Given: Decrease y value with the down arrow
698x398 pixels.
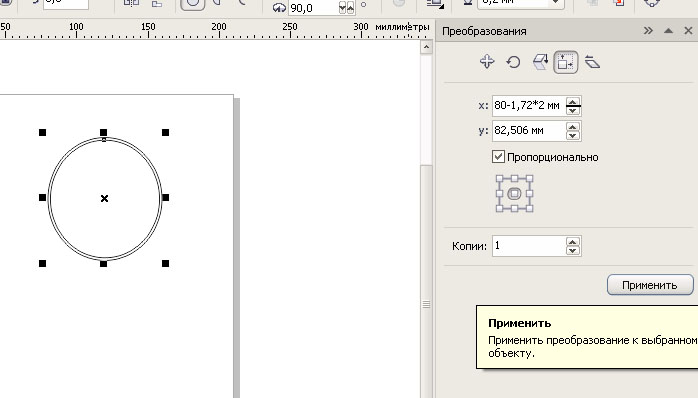Looking at the screenshot, I should [x=573, y=135].
